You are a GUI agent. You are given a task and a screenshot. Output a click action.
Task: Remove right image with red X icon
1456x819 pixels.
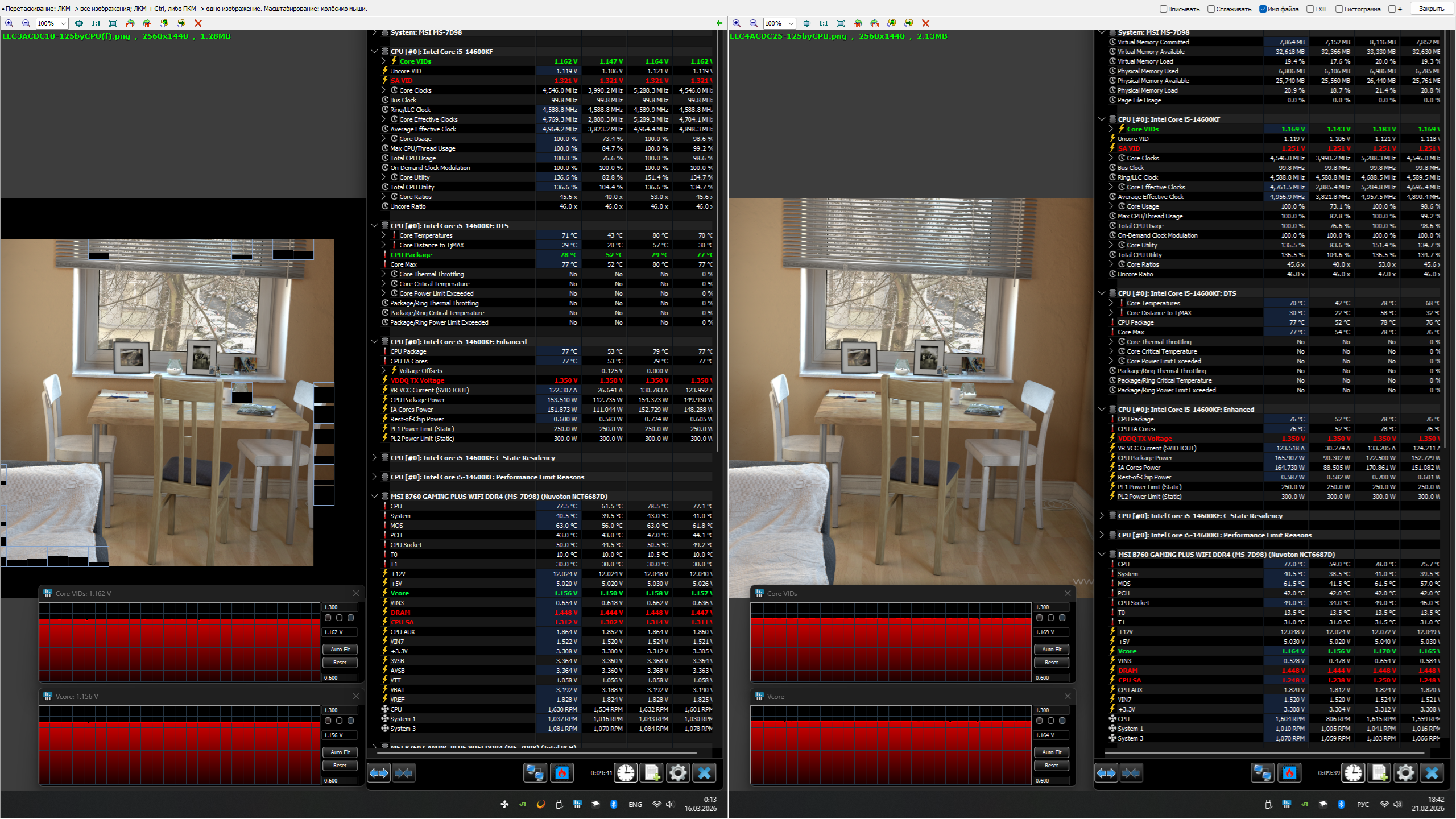click(925, 23)
